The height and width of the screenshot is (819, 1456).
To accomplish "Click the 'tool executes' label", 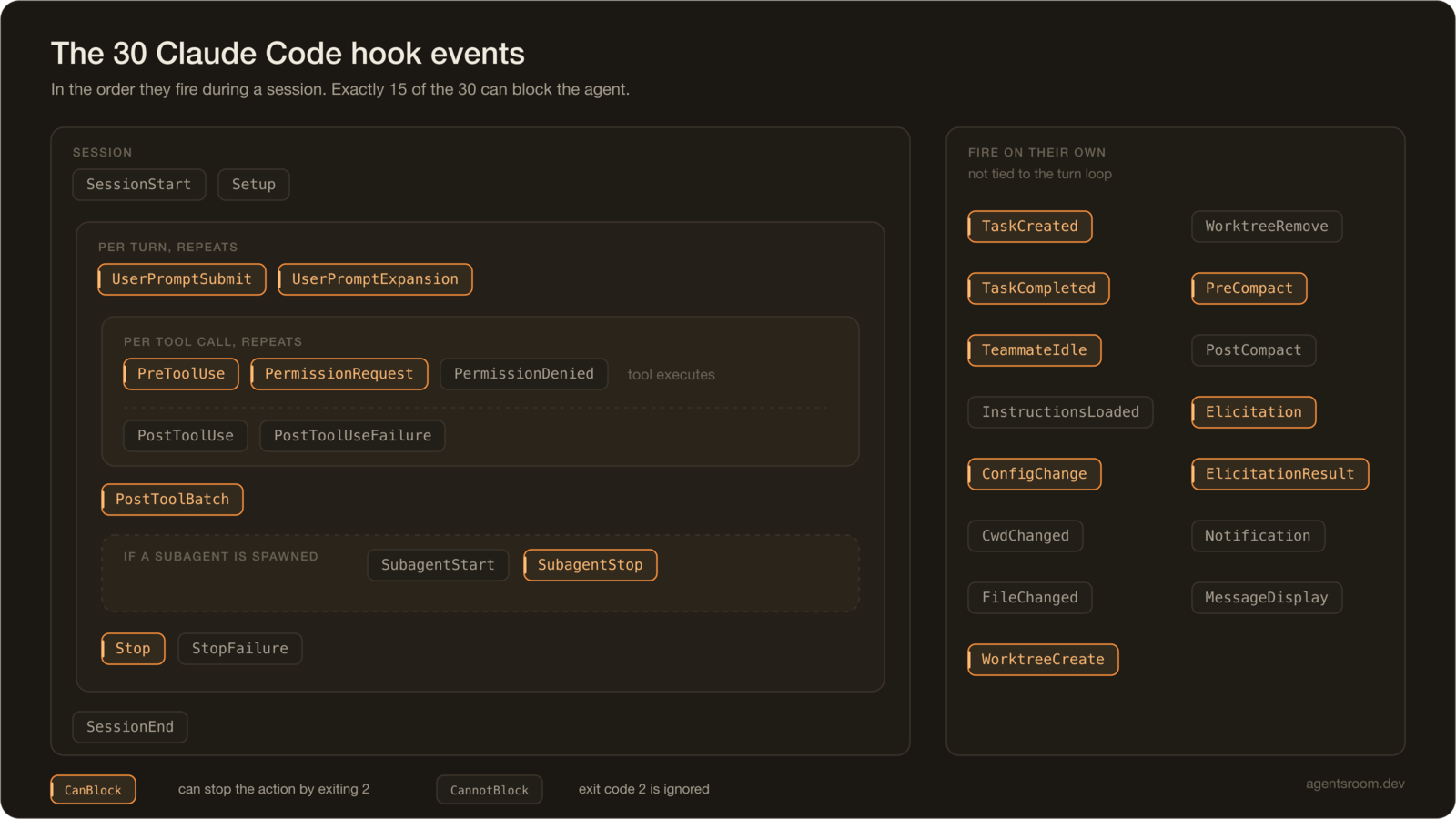I will [x=672, y=375].
